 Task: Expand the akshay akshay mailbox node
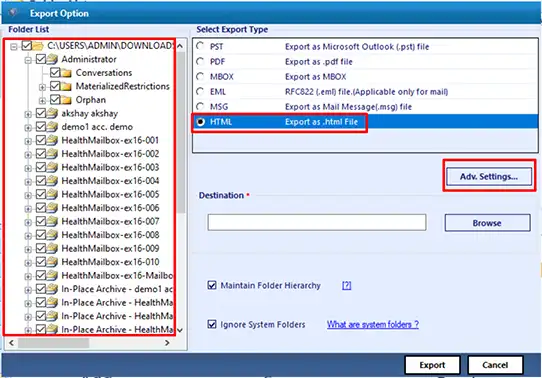tap(28, 114)
